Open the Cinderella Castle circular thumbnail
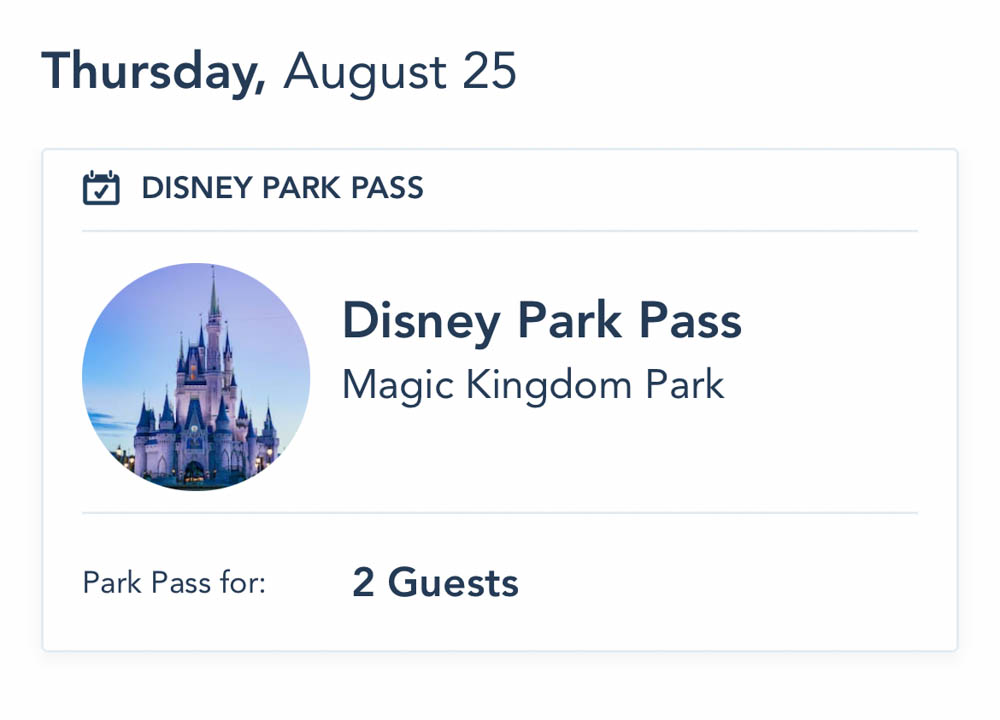The width and height of the screenshot is (1000, 720). [196, 377]
